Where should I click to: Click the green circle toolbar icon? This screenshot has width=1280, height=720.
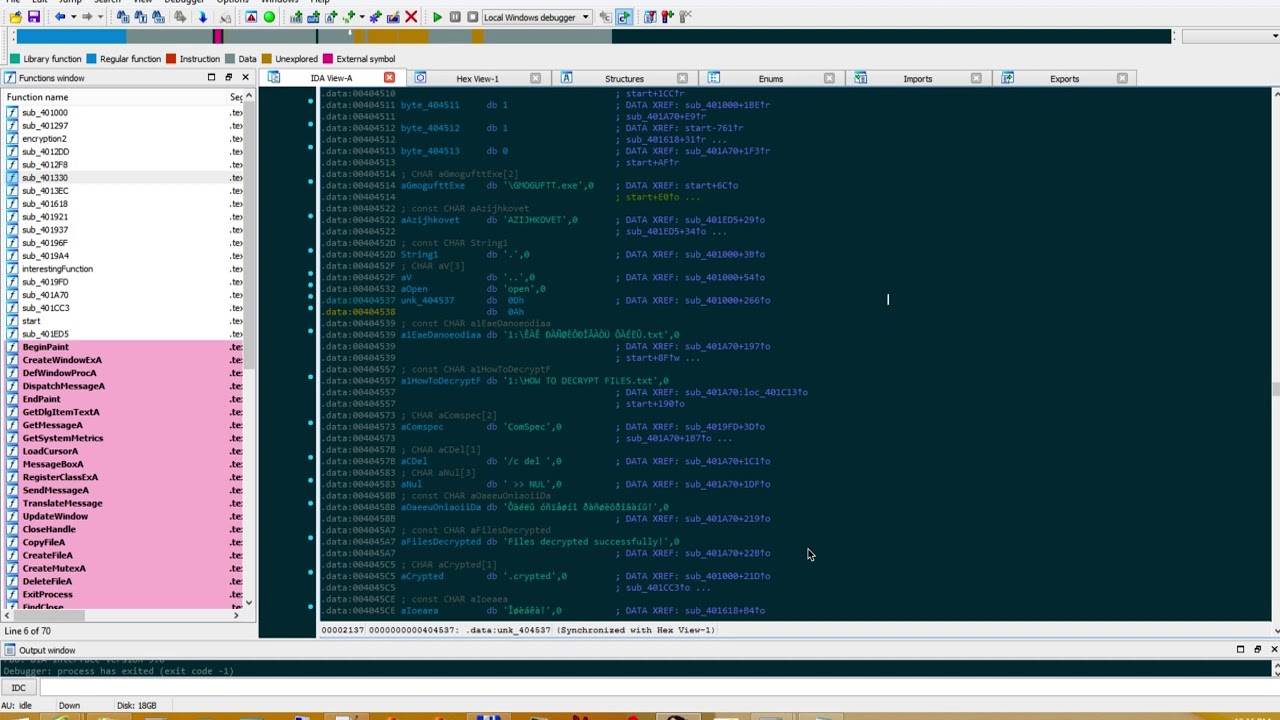(x=269, y=17)
